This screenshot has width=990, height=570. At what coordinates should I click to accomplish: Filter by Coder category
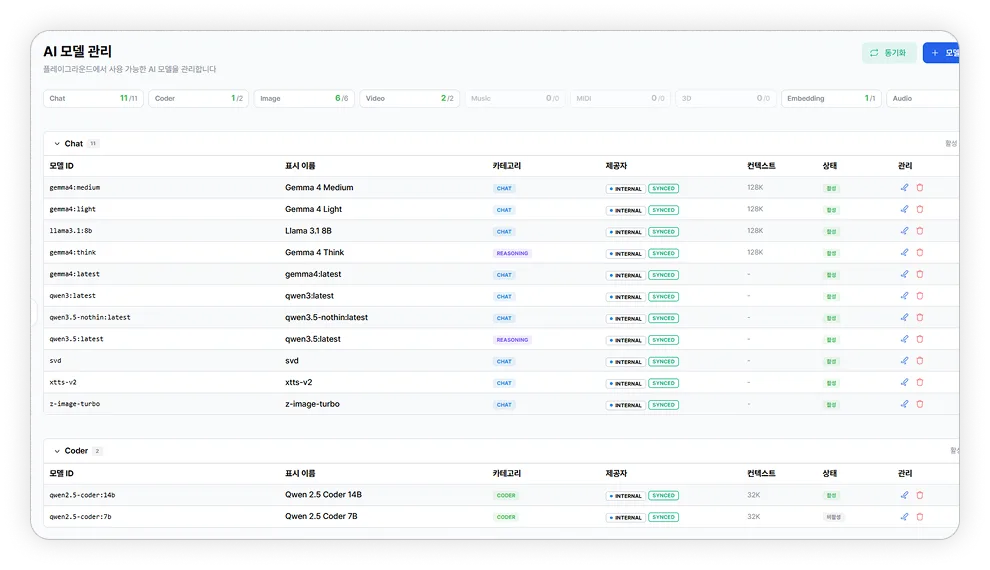(198, 98)
